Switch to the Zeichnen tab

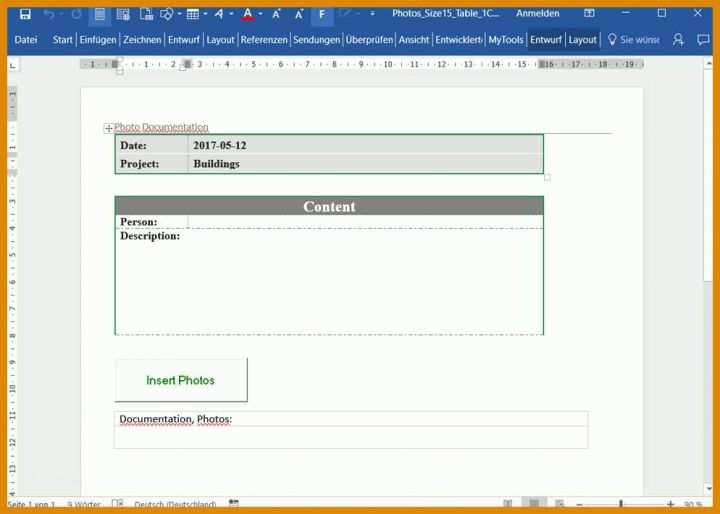pyautogui.click(x=142, y=40)
